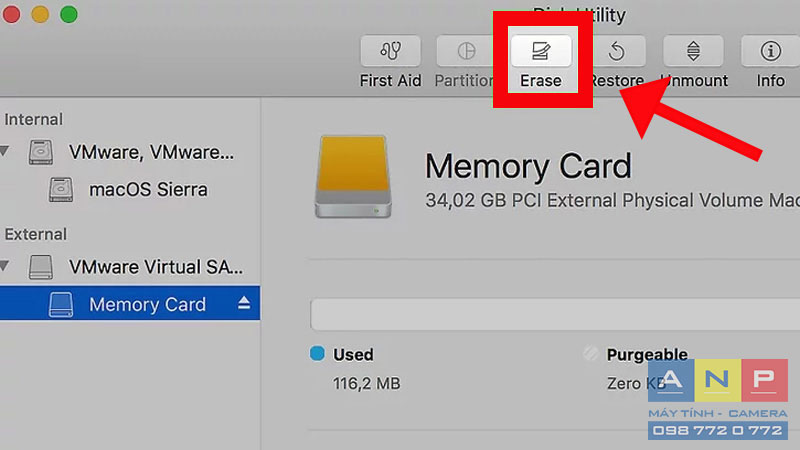Open the Info toolbar button

(x=770, y=51)
